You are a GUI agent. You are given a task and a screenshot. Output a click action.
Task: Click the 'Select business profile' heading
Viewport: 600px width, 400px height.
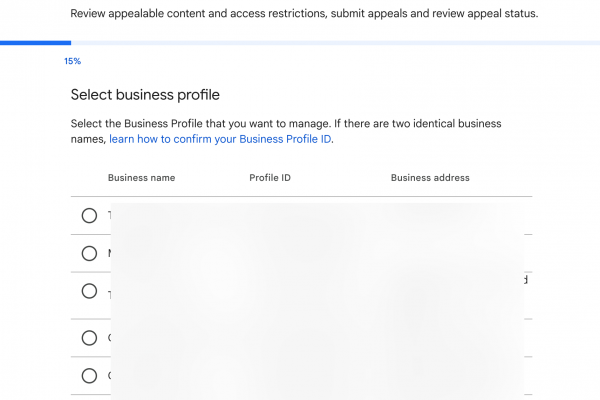pyautogui.click(x=145, y=95)
